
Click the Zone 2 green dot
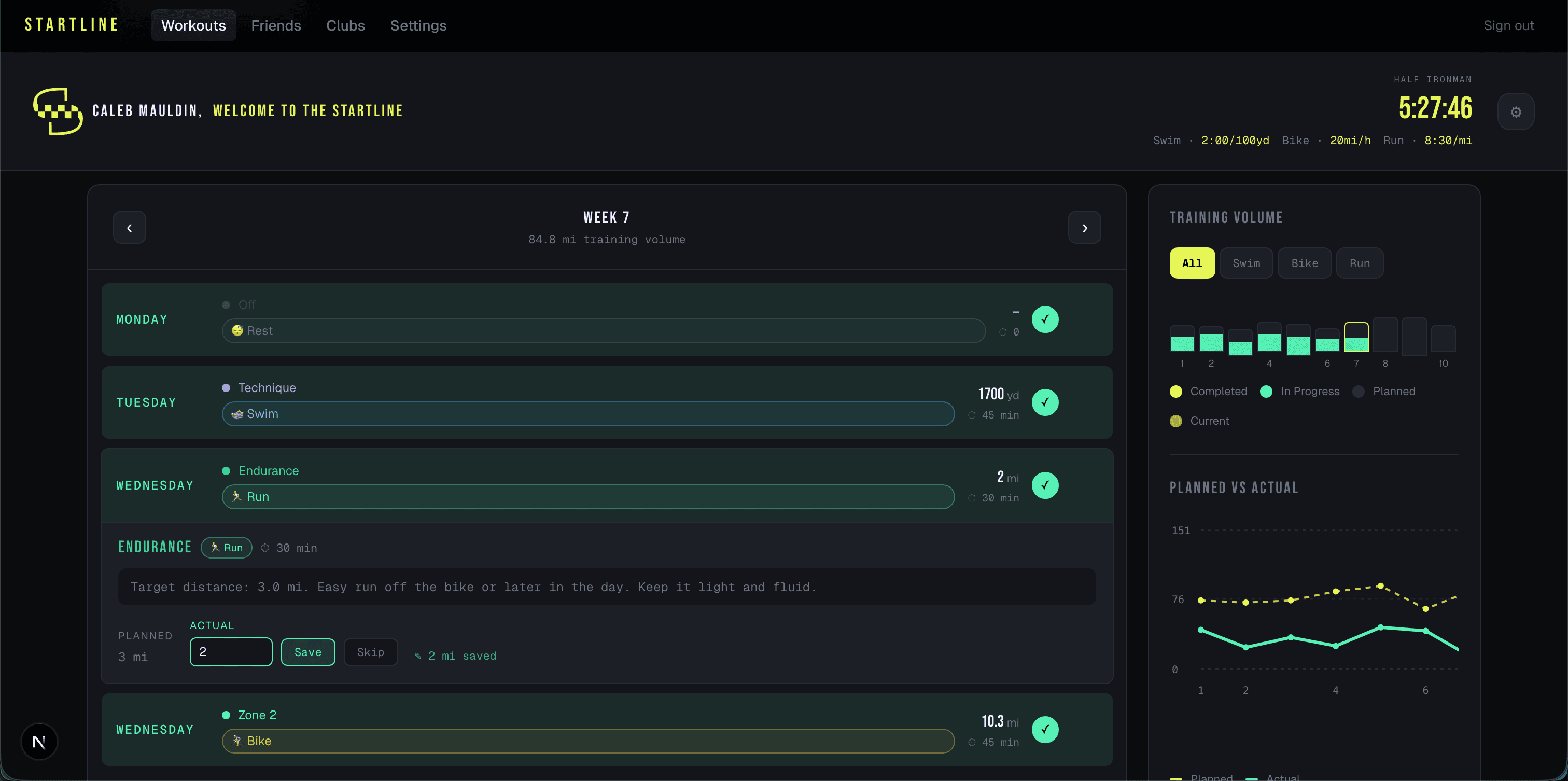[x=226, y=715]
